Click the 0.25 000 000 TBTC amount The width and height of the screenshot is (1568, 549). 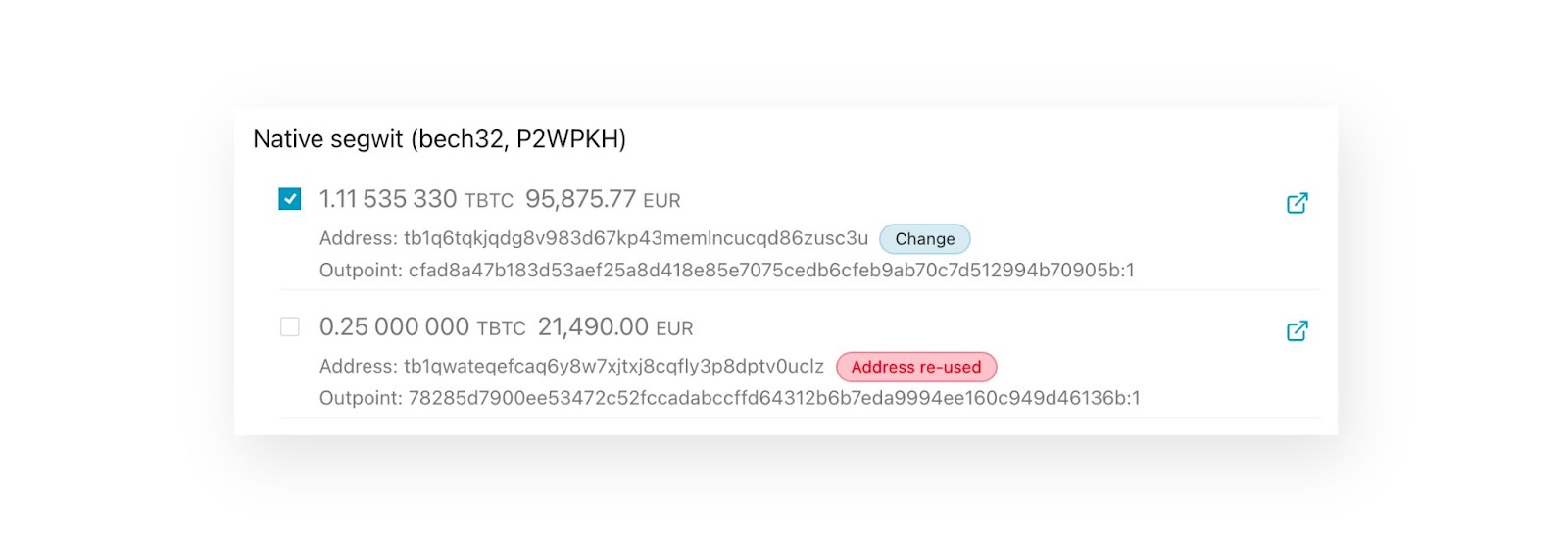422,326
